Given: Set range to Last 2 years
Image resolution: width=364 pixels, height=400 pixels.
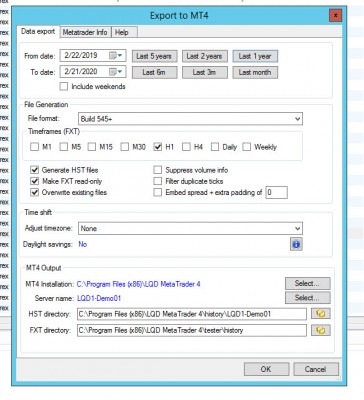Looking at the screenshot, I should 205,56.
